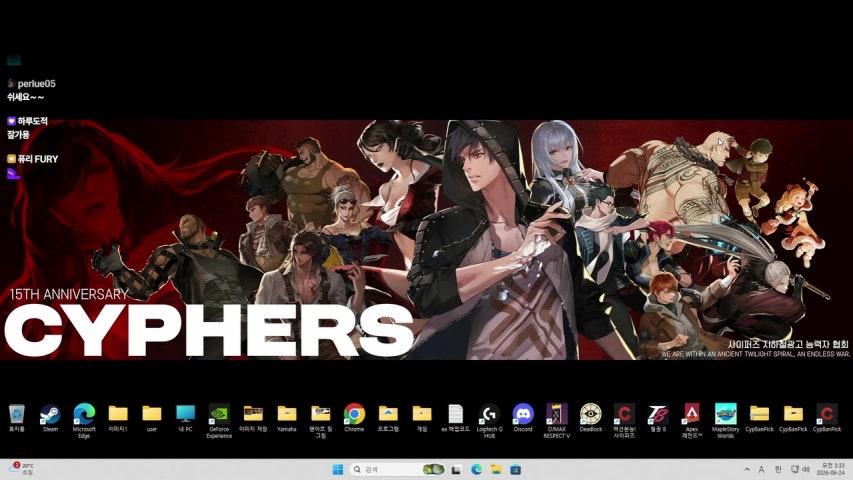Open the Windows Start menu
This screenshot has height=480, width=853.
coord(338,469)
